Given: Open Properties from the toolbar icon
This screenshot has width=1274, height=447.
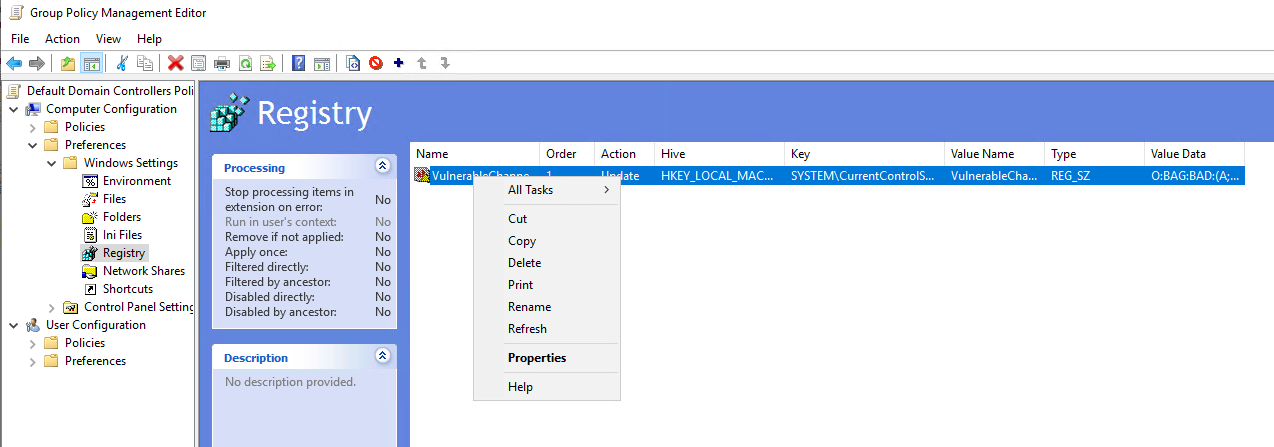Looking at the screenshot, I should [199, 63].
